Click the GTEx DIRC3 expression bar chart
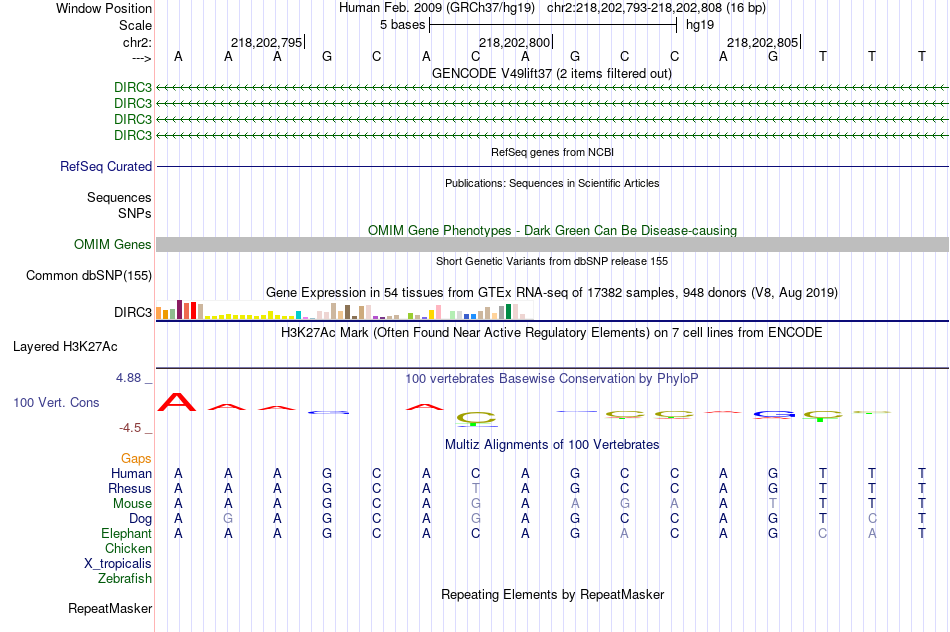Image resolution: width=950 pixels, height=632 pixels. [344, 310]
